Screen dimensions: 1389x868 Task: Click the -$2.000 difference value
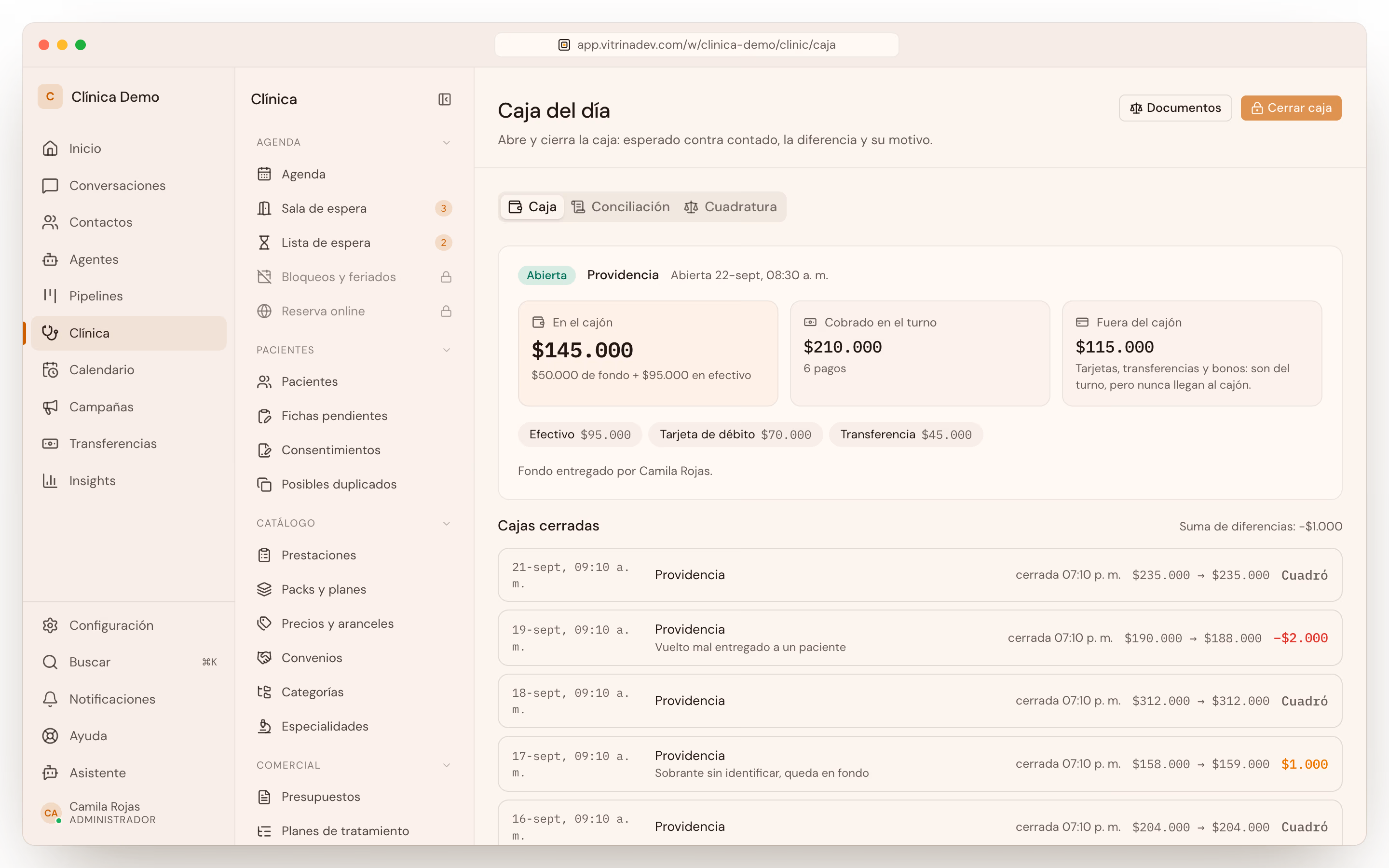[x=1300, y=638]
